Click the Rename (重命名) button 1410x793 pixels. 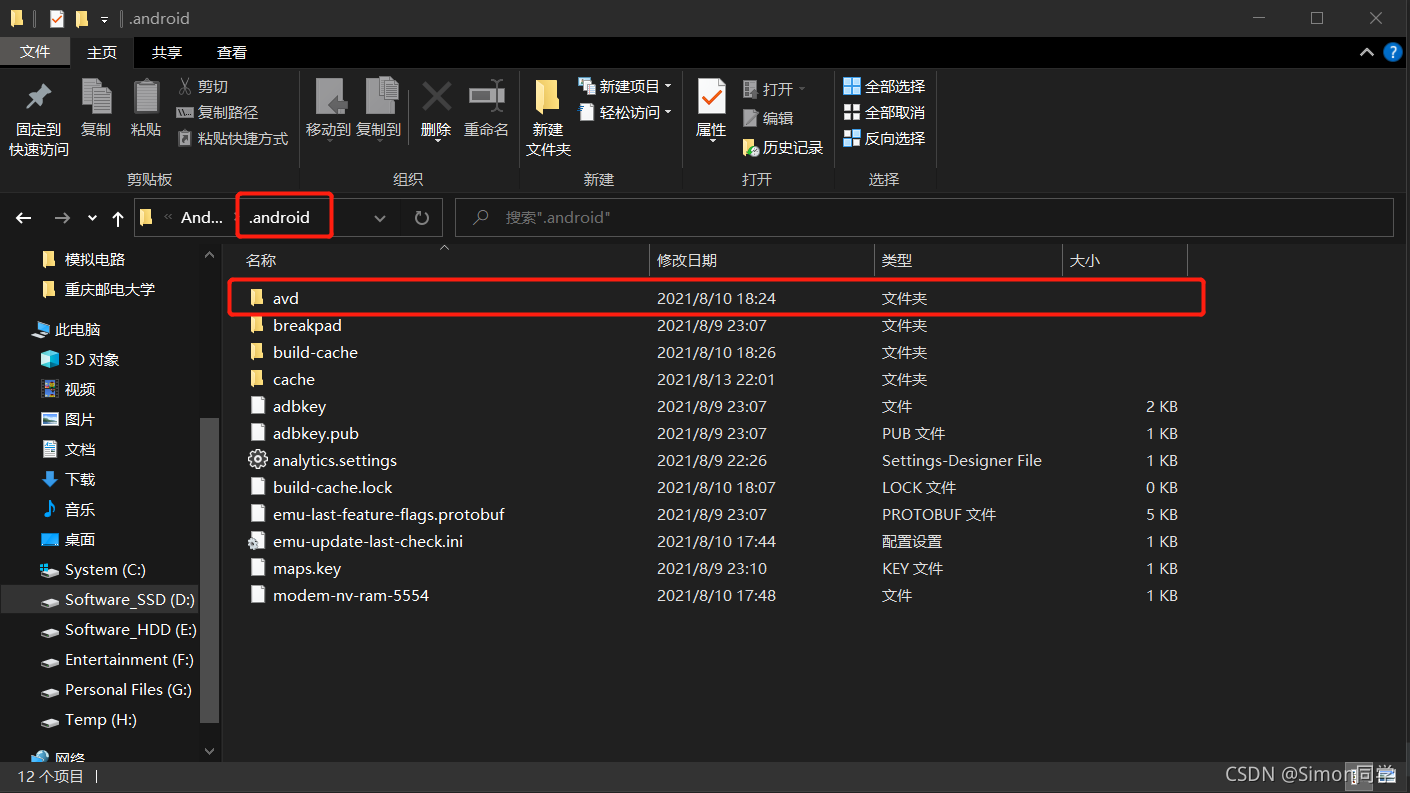click(486, 110)
